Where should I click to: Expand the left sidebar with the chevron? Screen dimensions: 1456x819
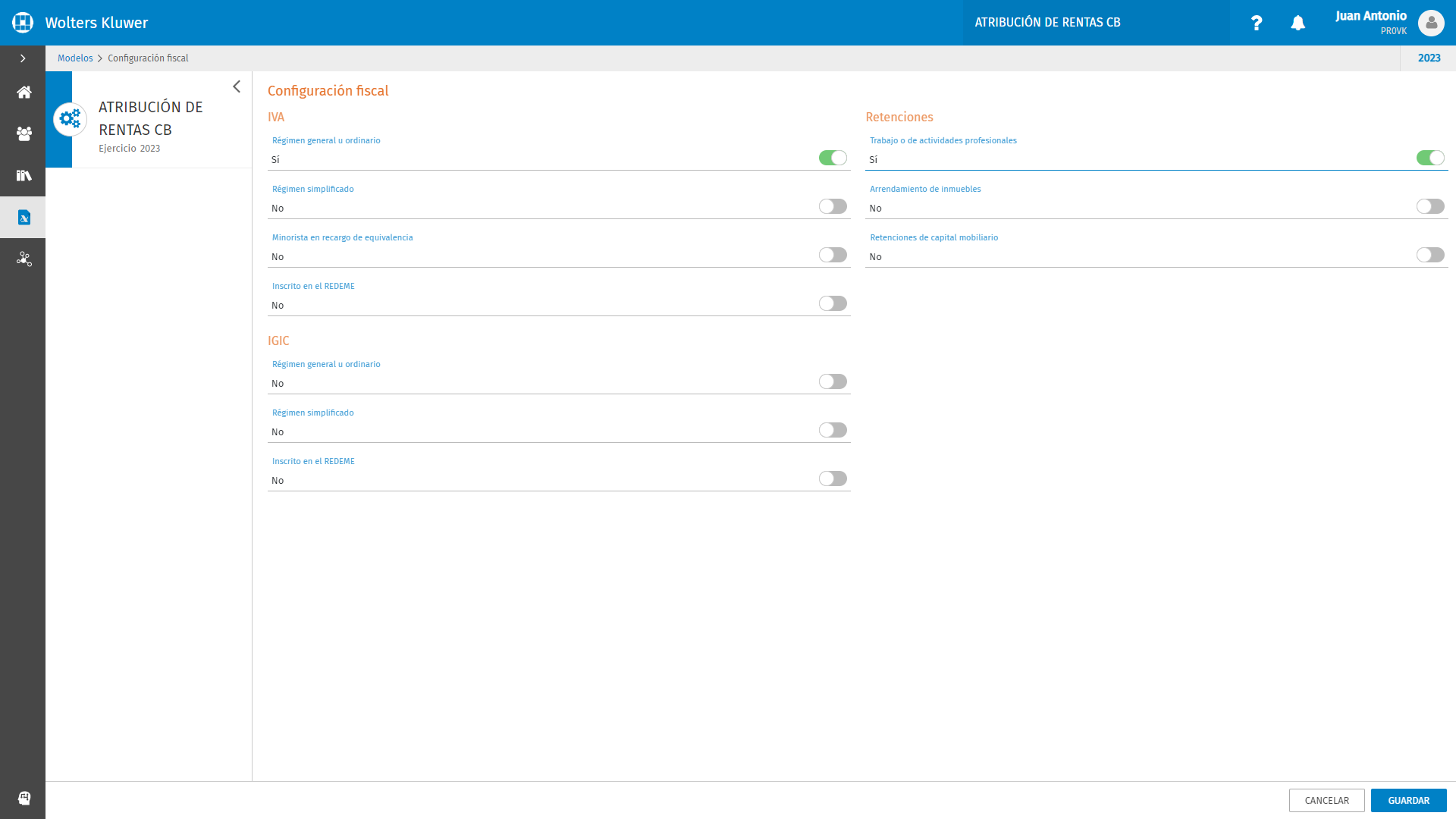(23, 58)
